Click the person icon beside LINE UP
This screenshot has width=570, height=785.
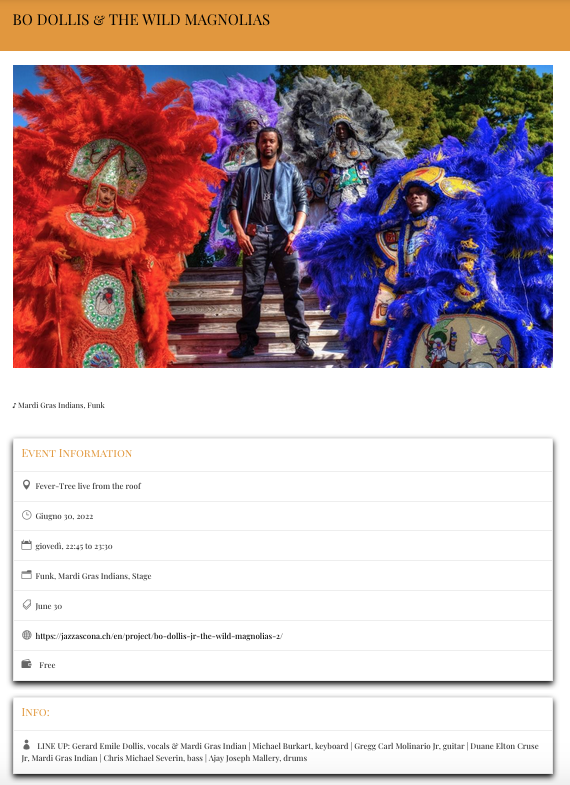(27, 745)
